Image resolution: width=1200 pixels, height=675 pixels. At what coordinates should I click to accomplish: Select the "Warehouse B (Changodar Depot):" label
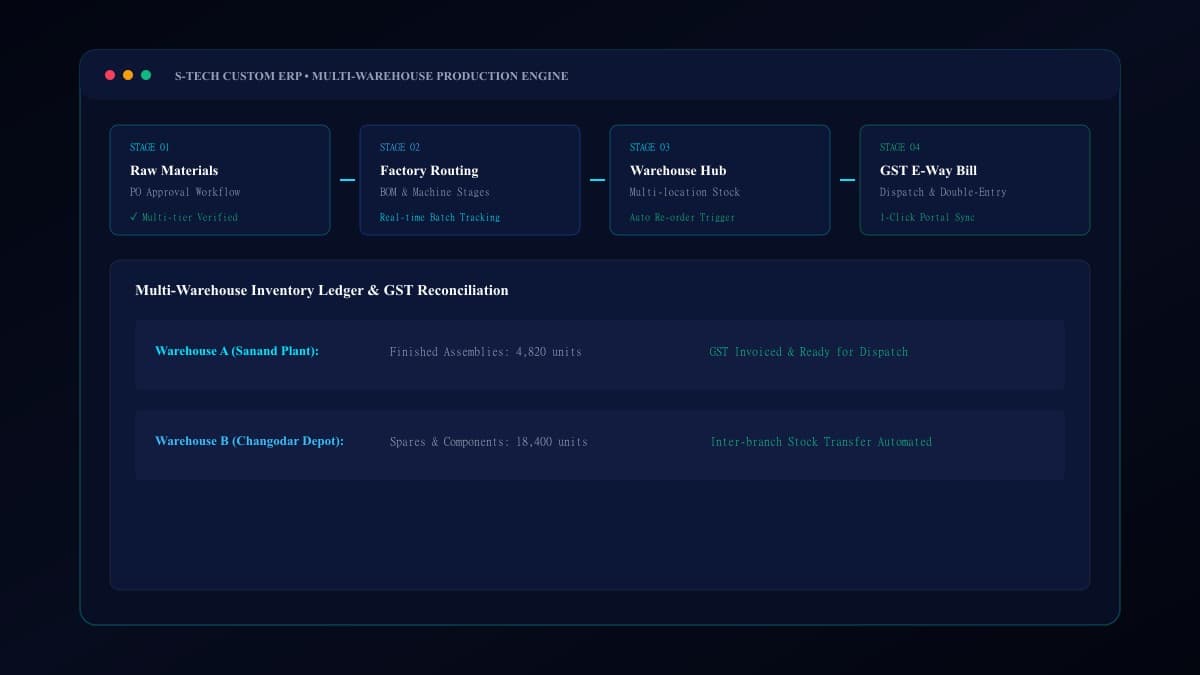tap(249, 441)
